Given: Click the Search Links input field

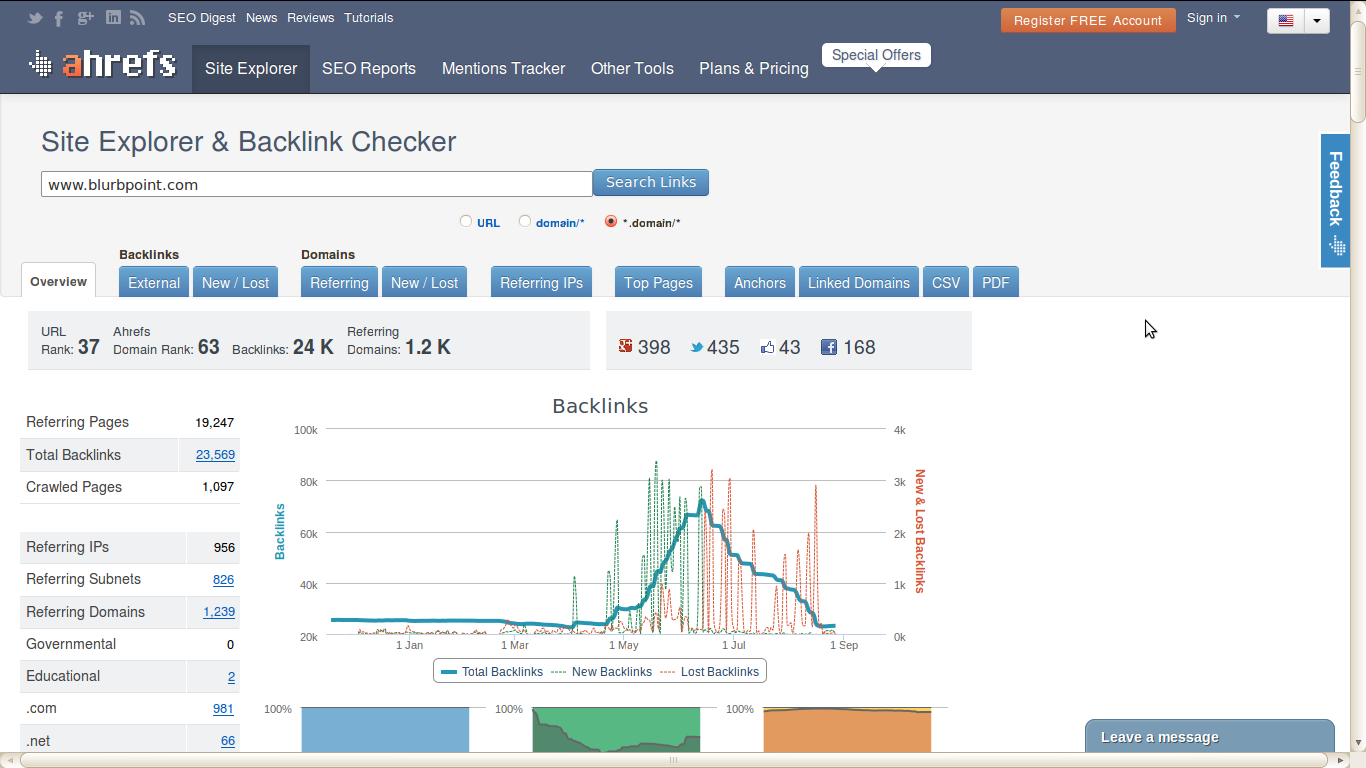Looking at the screenshot, I should click(x=316, y=183).
